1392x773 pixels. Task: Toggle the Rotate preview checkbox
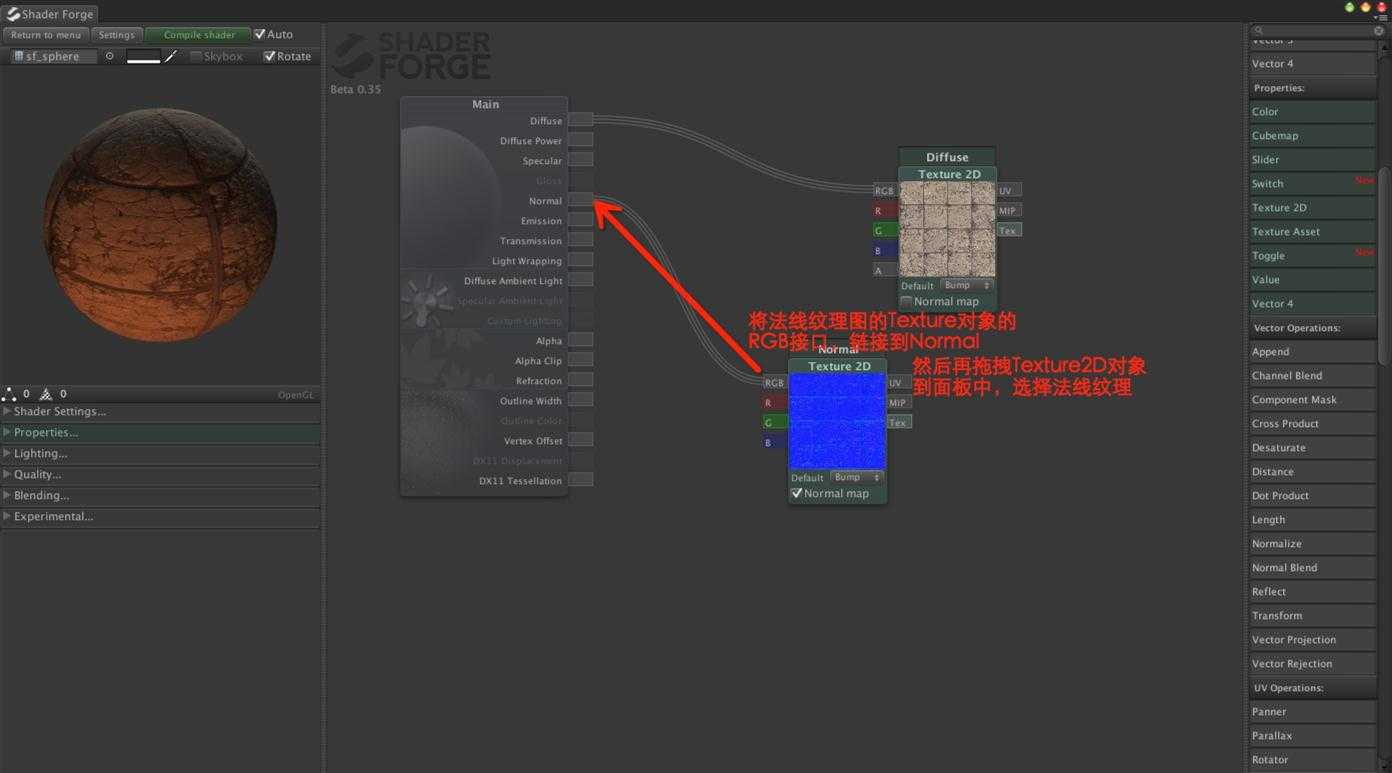point(269,57)
